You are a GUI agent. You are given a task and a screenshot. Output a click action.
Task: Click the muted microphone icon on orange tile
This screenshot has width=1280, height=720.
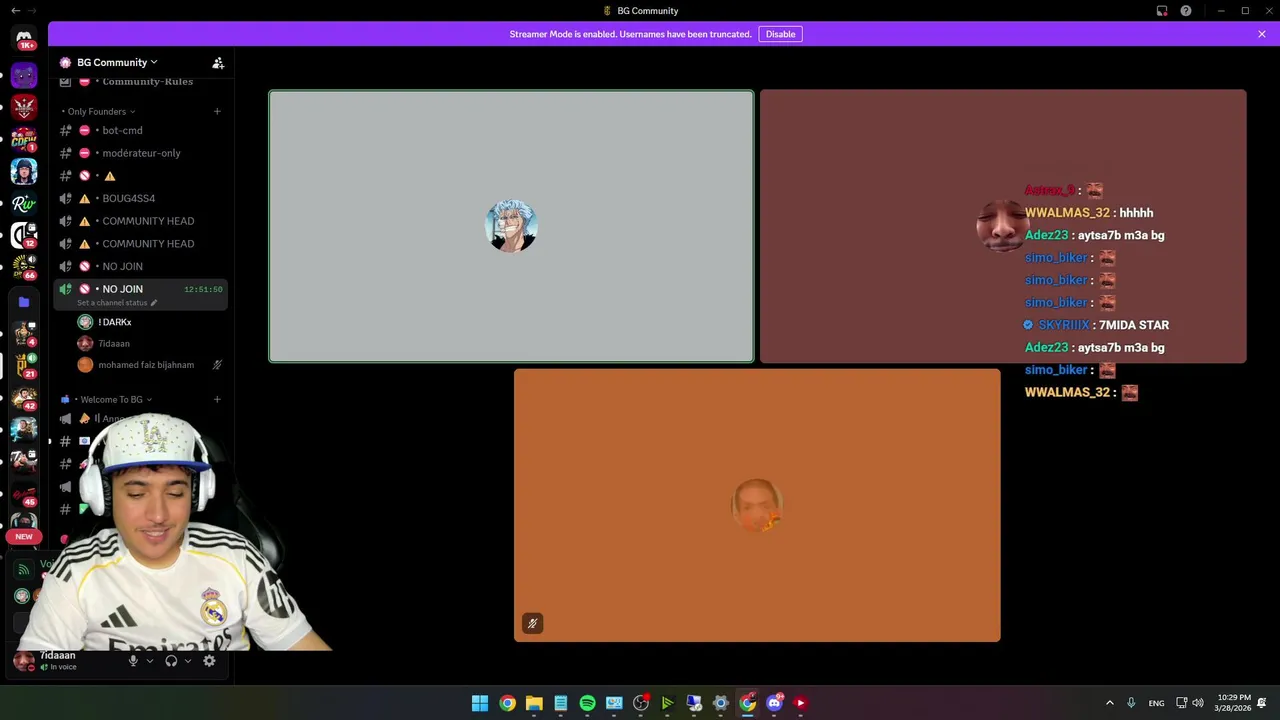pos(532,623)
